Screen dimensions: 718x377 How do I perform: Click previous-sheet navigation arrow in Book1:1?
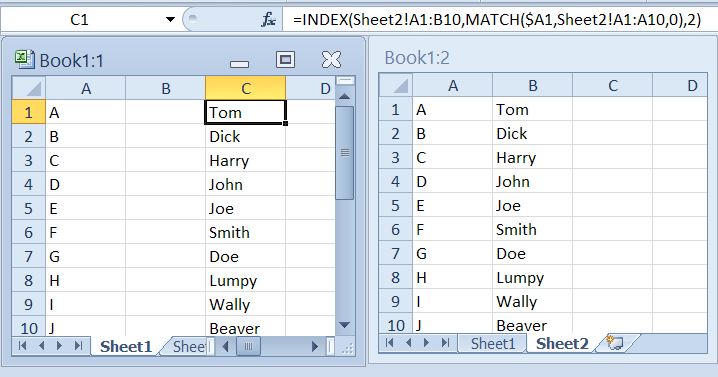(42, 346)
